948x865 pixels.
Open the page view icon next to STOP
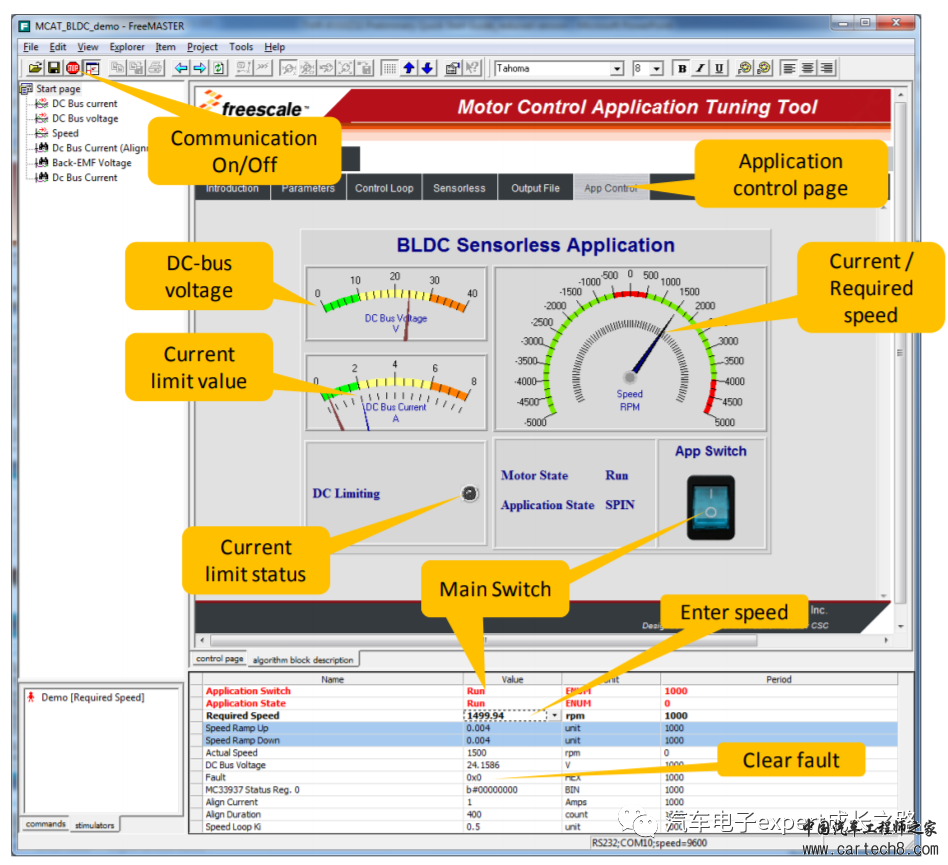[92, 68]
